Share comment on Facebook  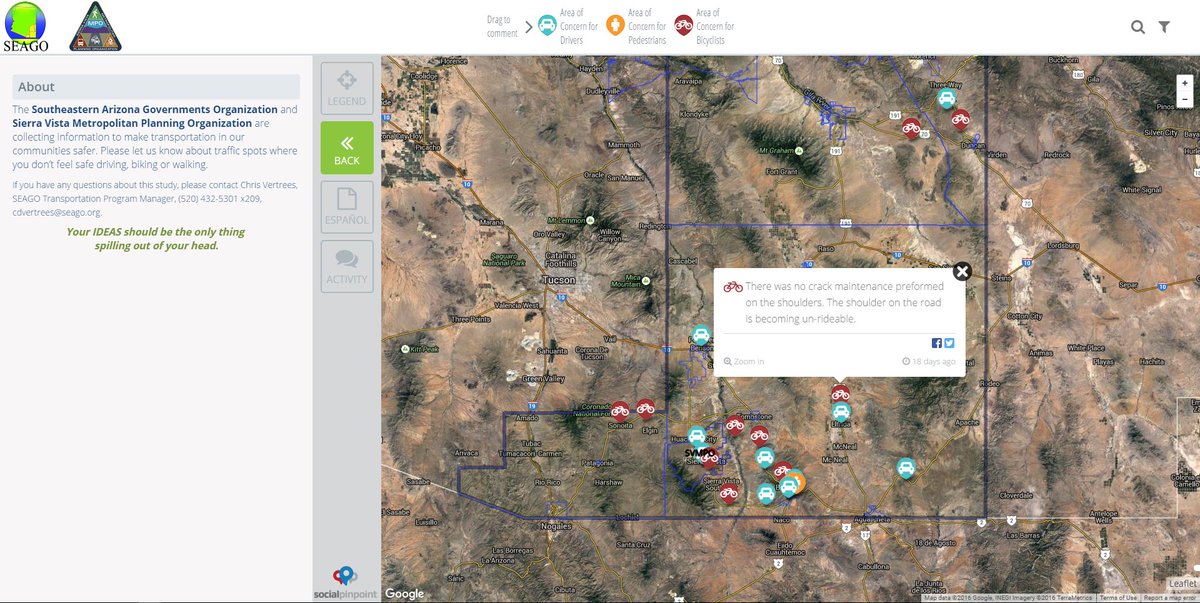937,343
